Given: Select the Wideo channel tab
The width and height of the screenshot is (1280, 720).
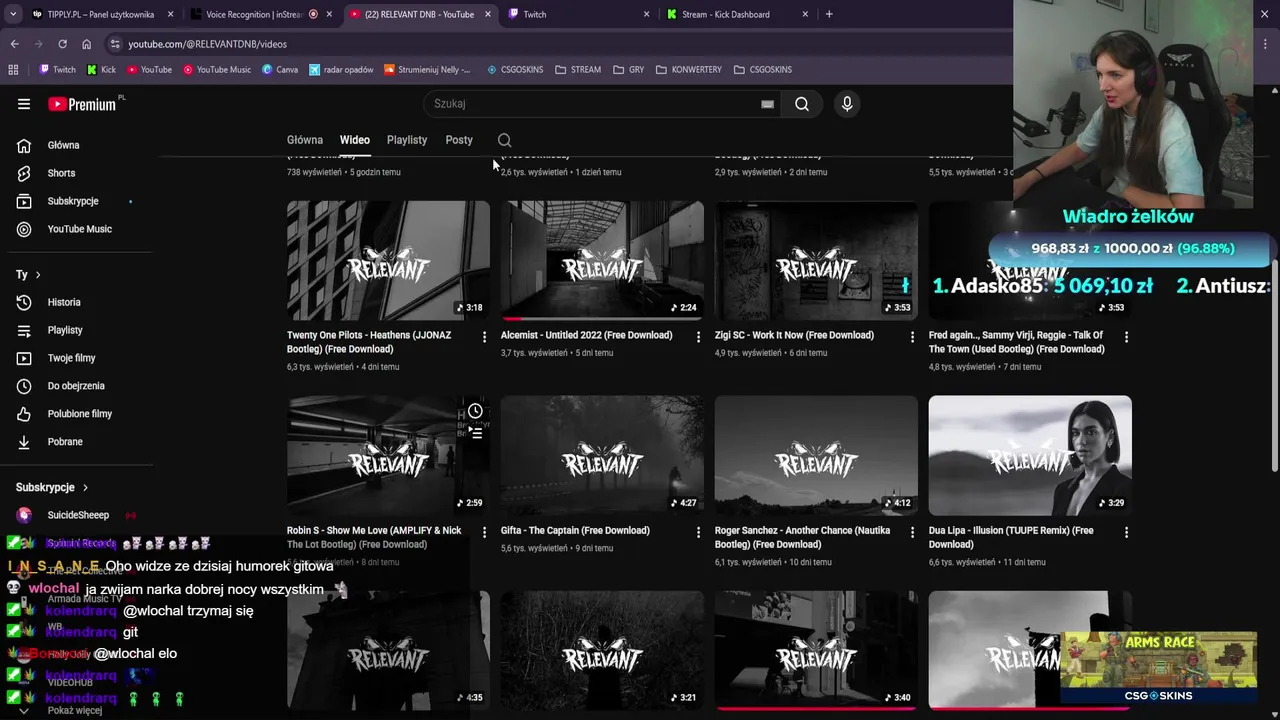Looking at the screenshot, I should click(354, 140).
